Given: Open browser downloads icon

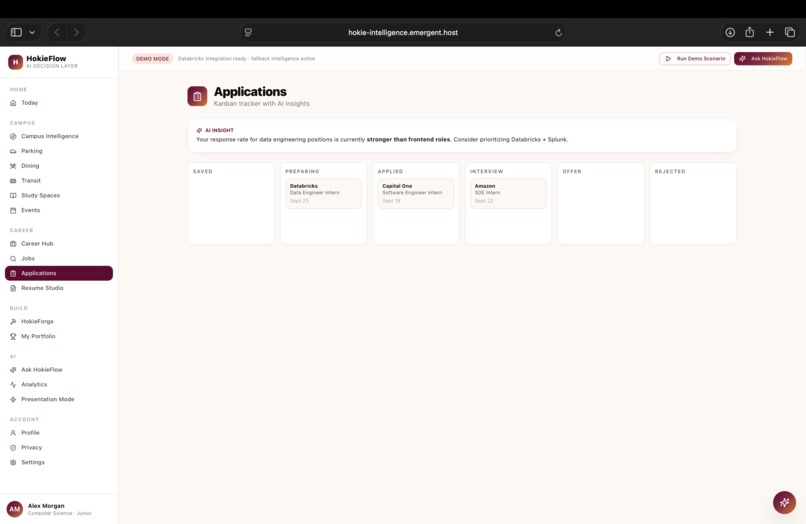Looking at the screenshot, I should (730, 32).
